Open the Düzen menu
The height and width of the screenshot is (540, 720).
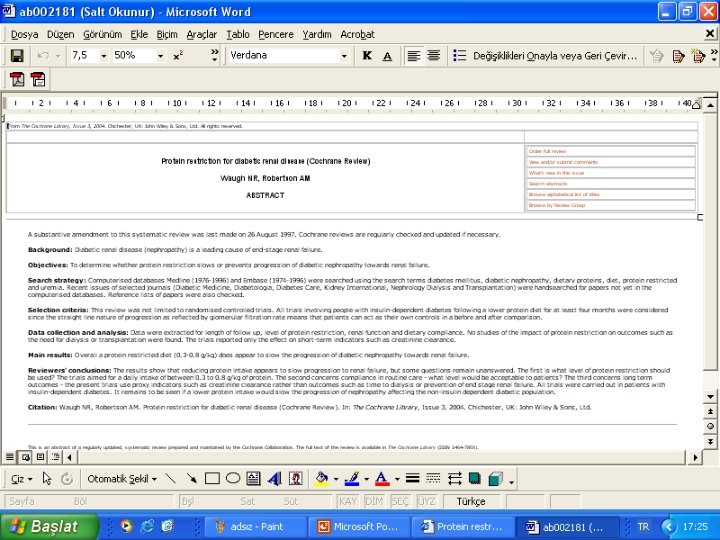pos(61,34)
